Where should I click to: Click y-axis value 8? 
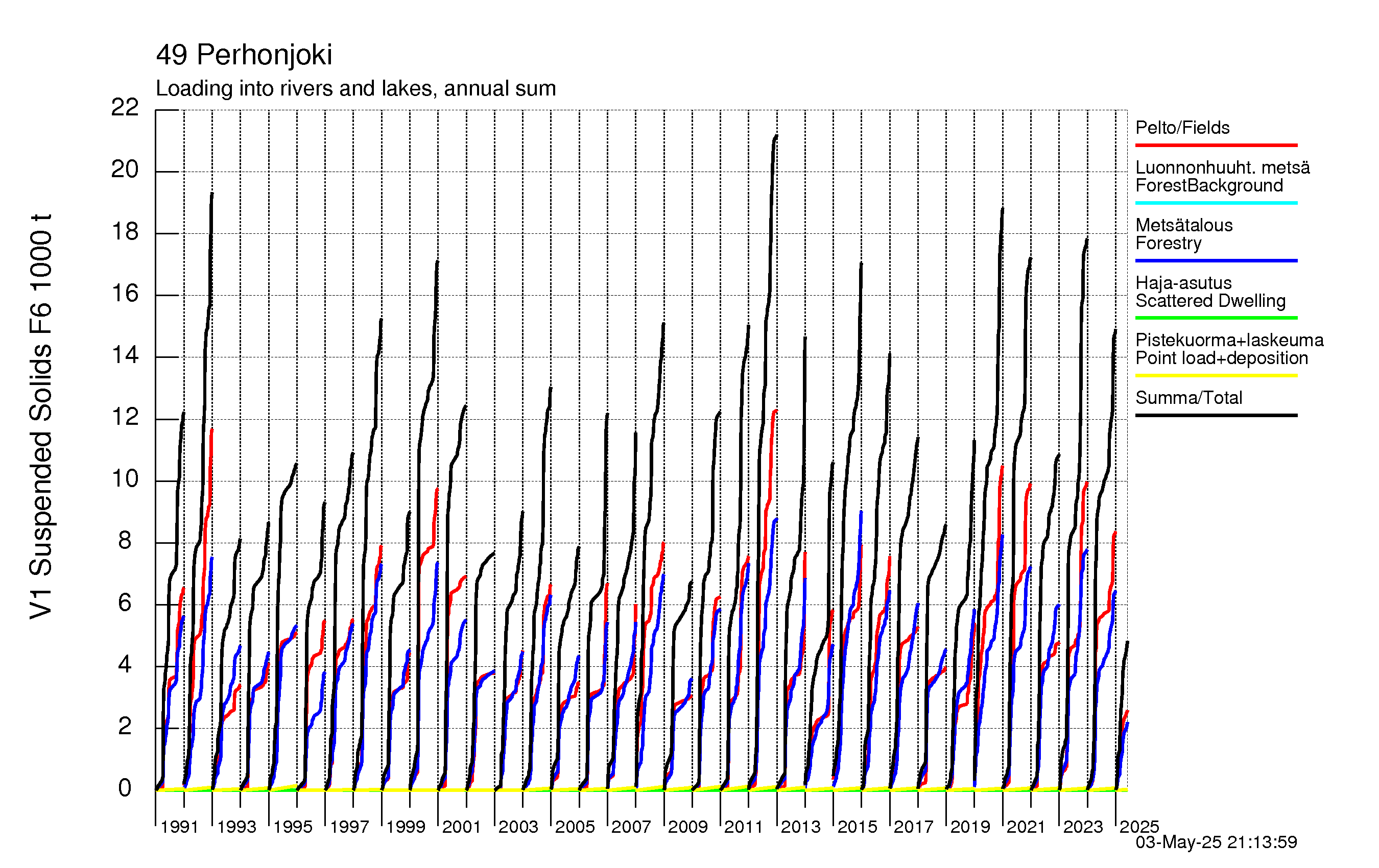[125, 541]
